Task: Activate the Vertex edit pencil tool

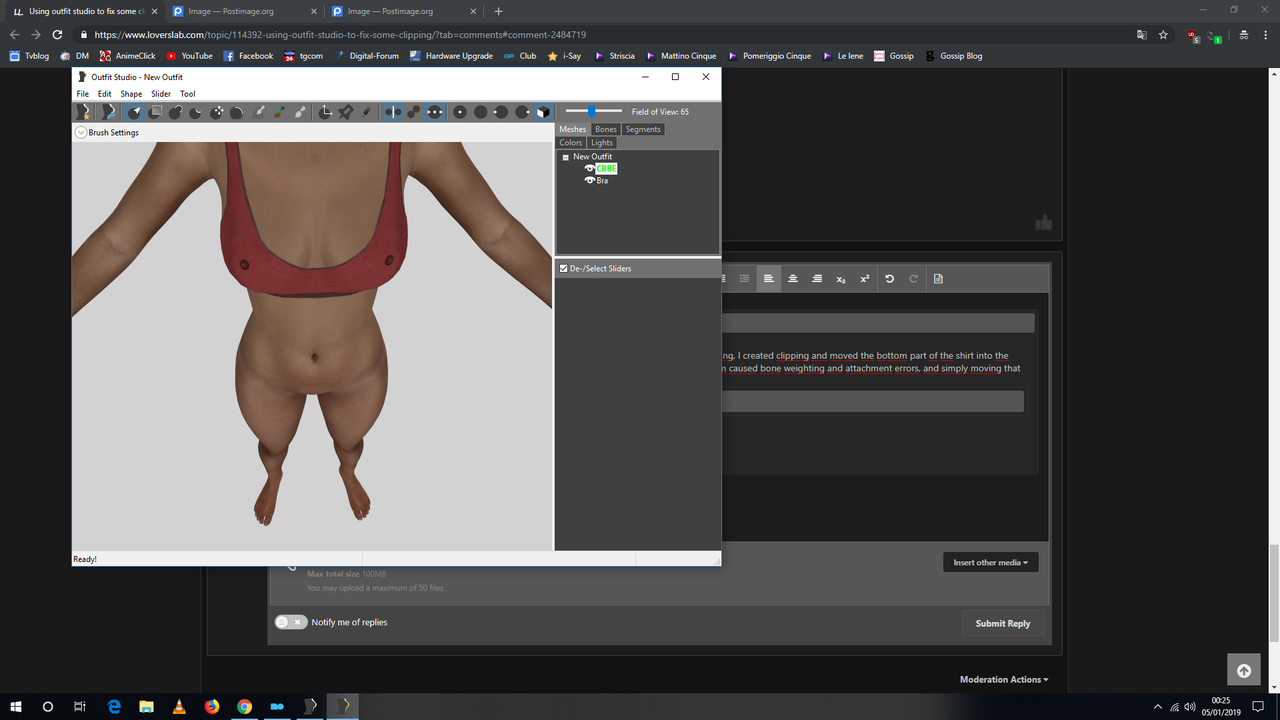Action: click(x=366, y=112)
